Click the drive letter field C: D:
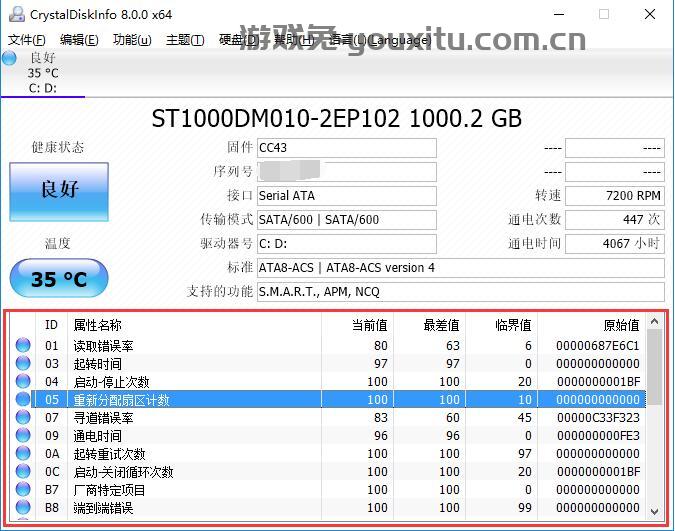The image size is (675, 531). [x=347, y=244]
